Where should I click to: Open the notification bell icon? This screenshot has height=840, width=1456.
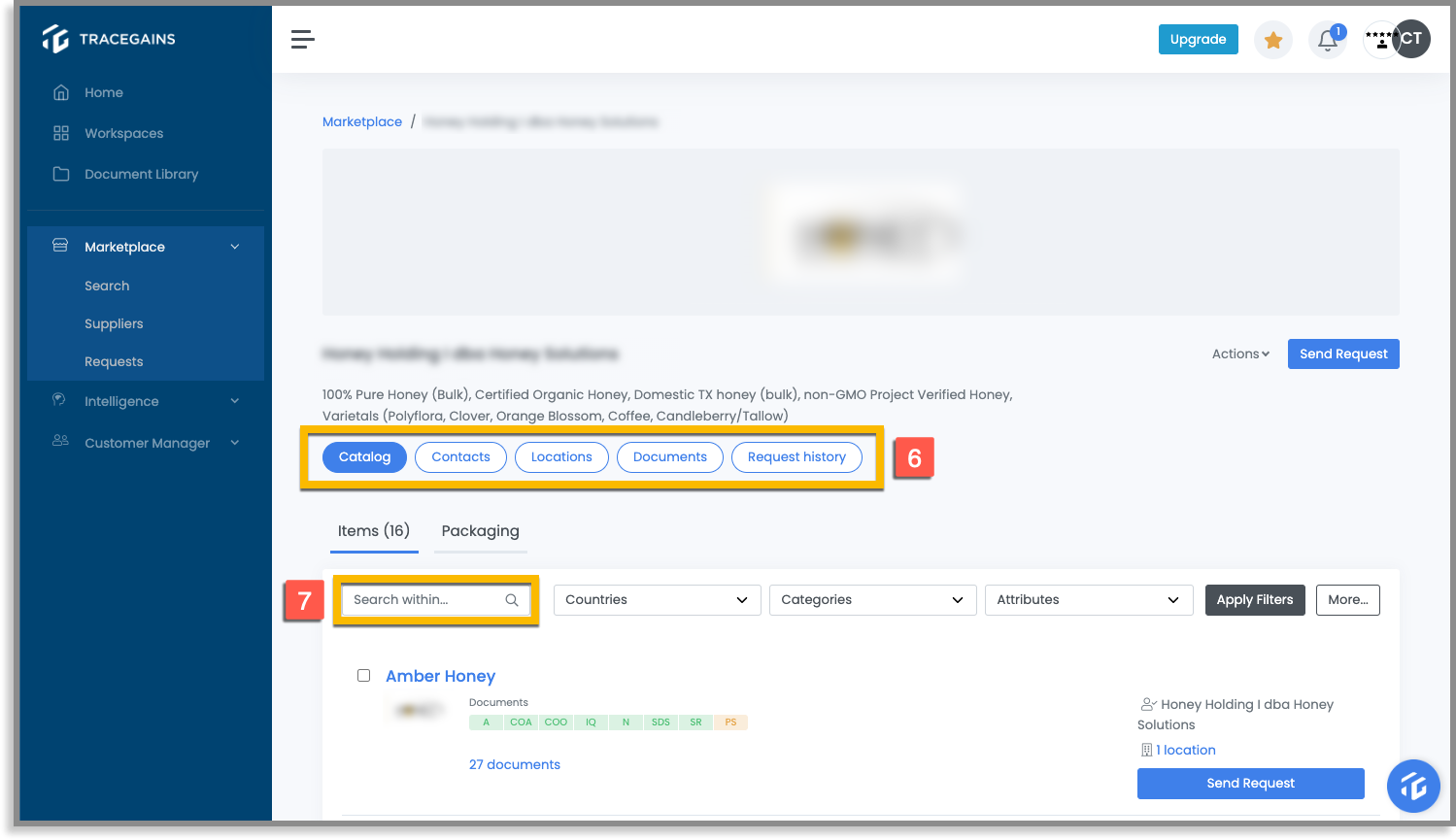tap(1327, 40)
